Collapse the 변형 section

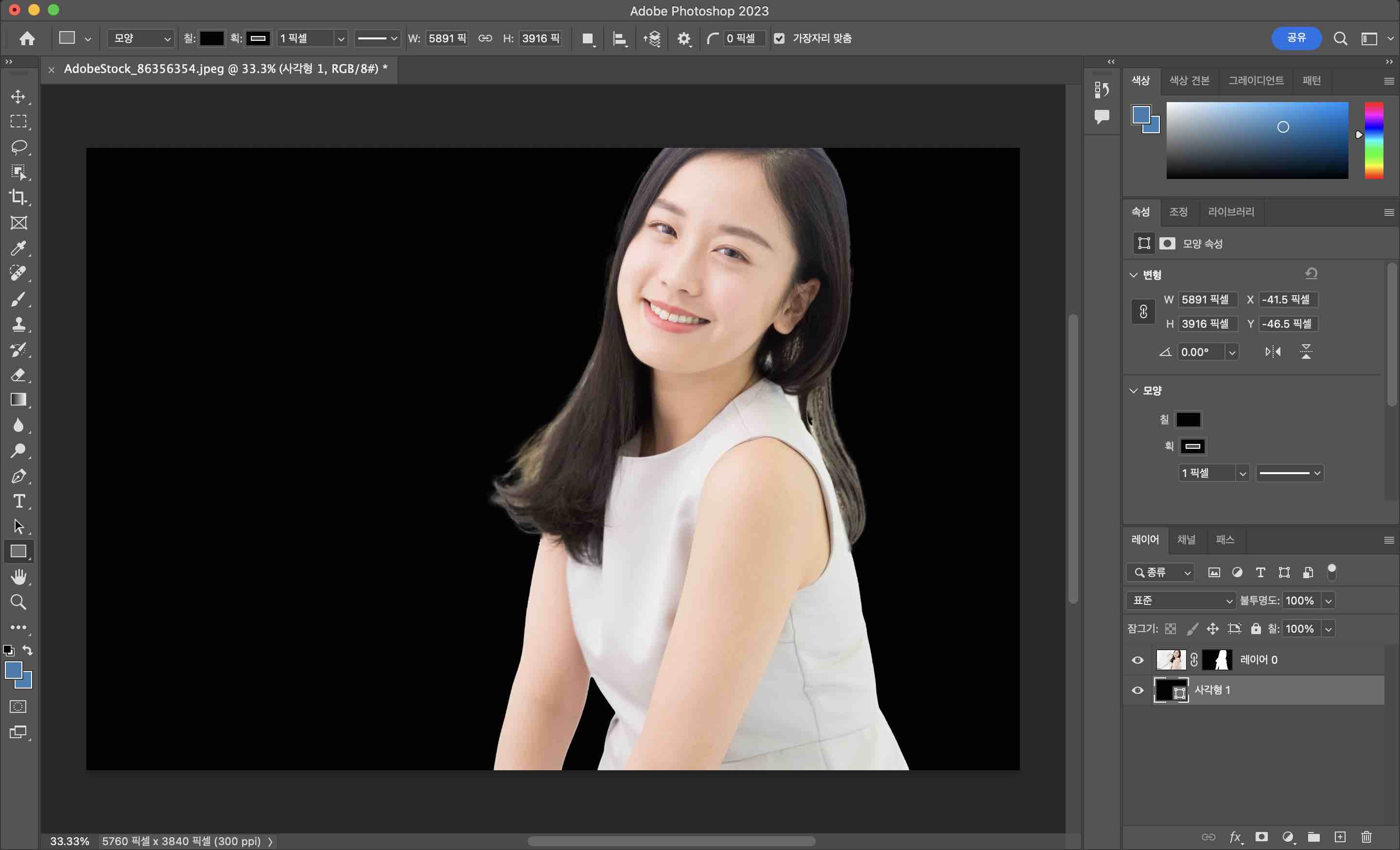click(1134, 275)
